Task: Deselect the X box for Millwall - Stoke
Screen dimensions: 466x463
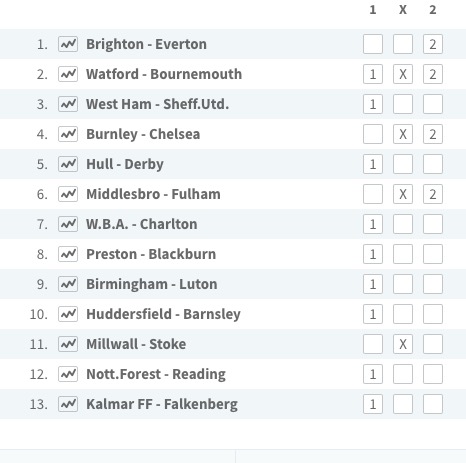Action: click(x=403, y=344)
